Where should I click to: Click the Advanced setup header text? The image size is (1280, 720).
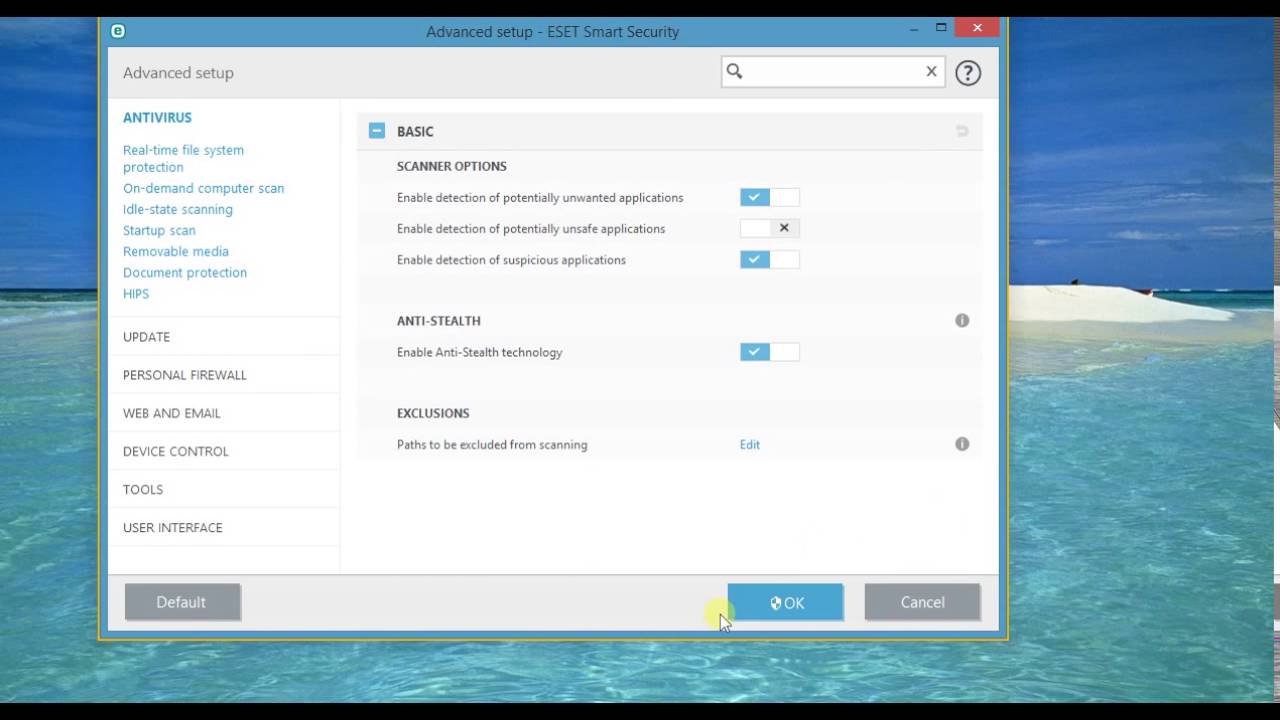(178, 73)
